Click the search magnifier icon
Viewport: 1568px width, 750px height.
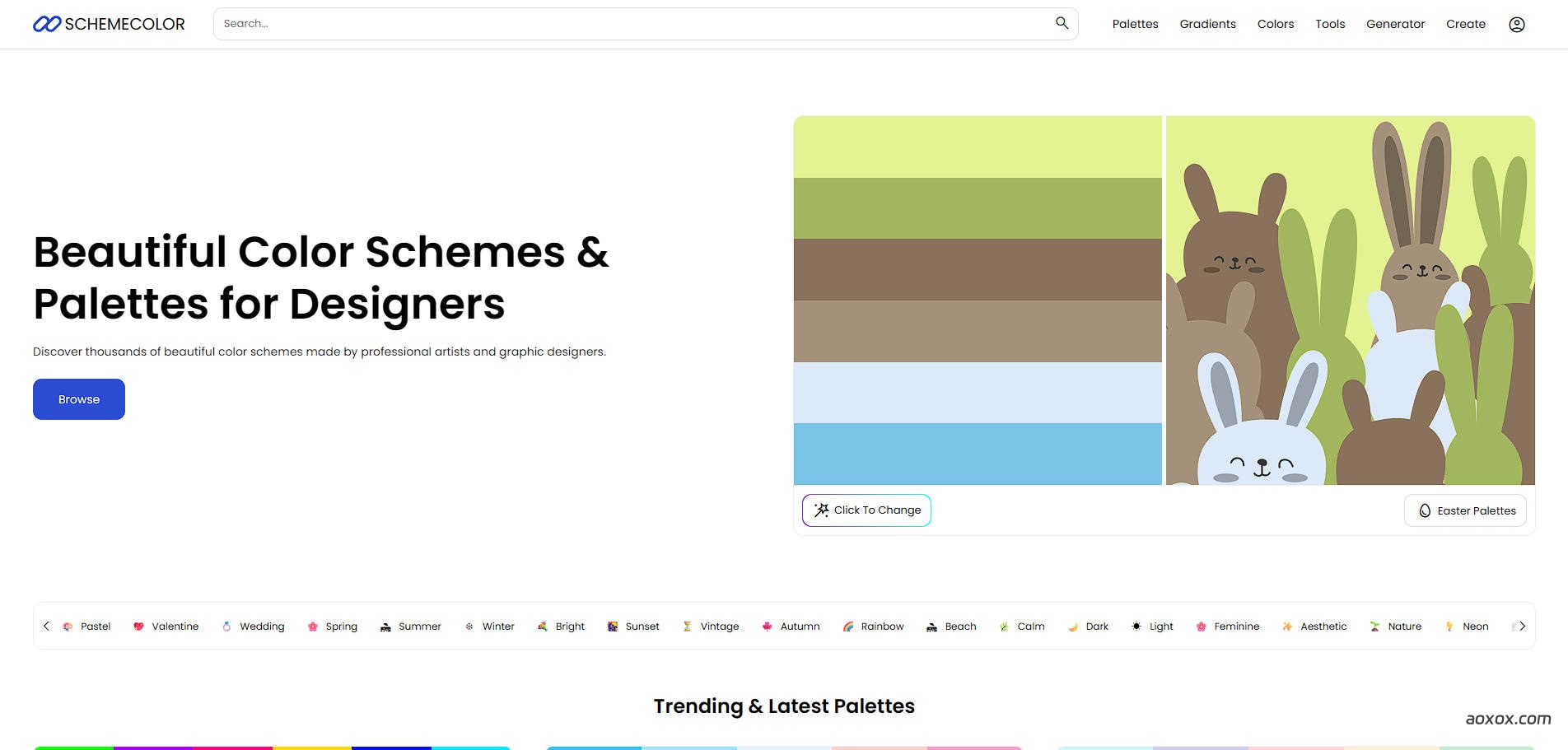[1062, 23]
